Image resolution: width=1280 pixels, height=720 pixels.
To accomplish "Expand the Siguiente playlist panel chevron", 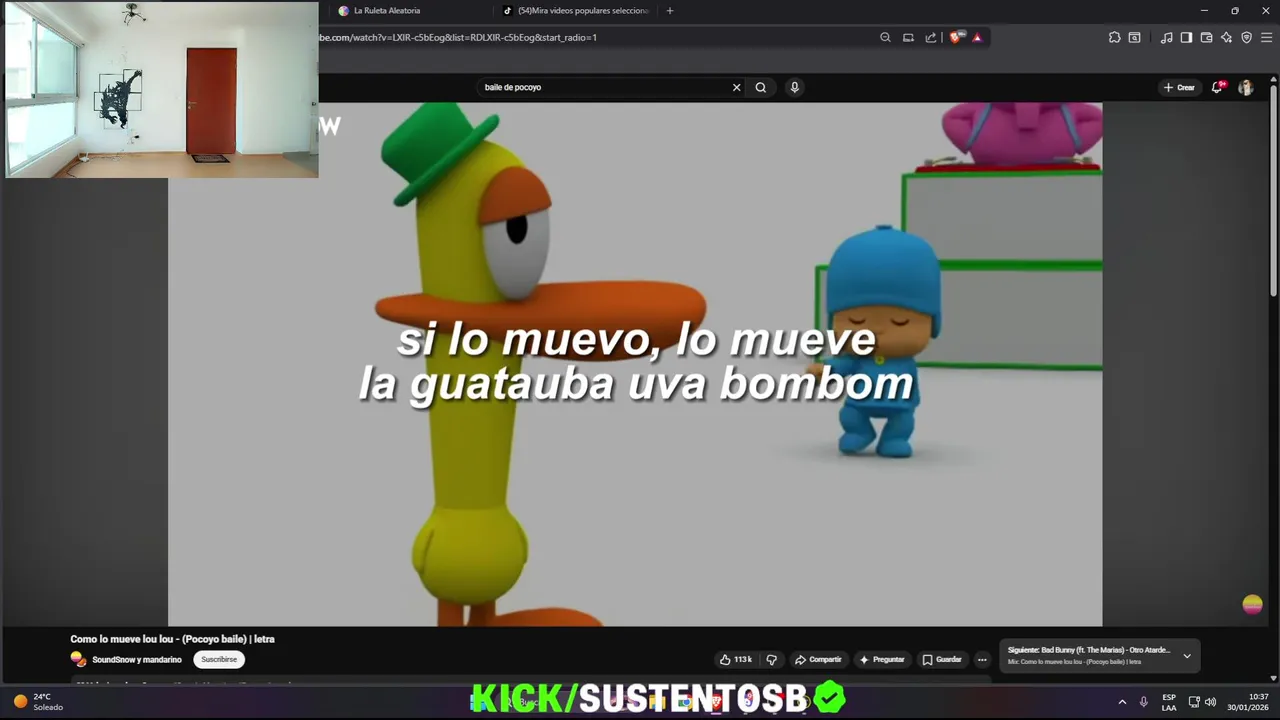I will [1187, 656].
